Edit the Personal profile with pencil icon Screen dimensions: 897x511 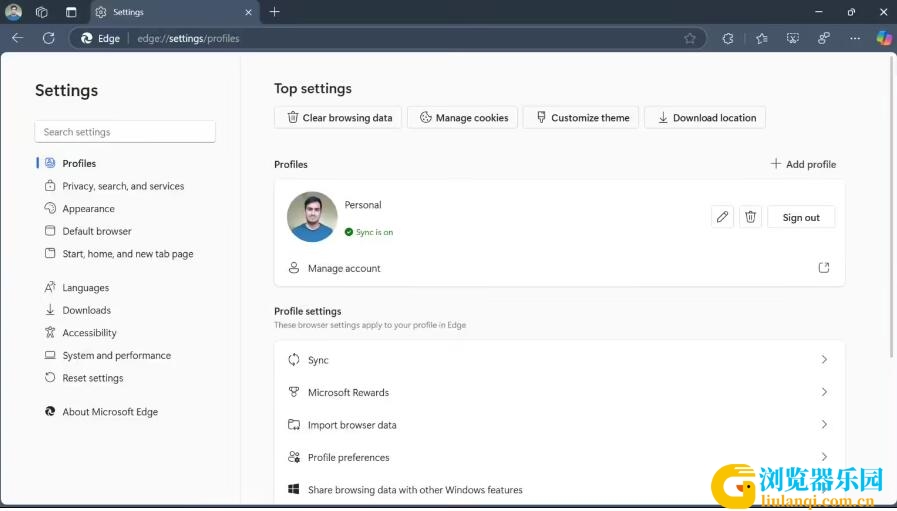(x=722, y=217)
